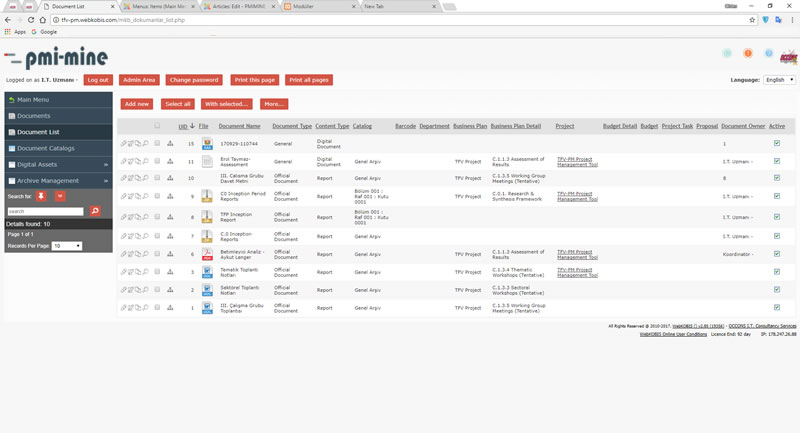Check the row checkbox for Erol Taymaz-Assessment
This screenshot has height=433, width=800.
157,161
